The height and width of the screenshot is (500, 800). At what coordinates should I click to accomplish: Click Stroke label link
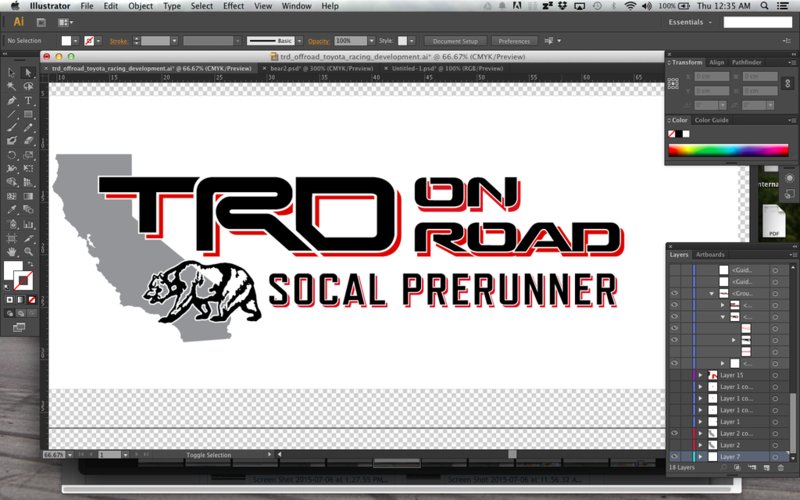[118, 41]
